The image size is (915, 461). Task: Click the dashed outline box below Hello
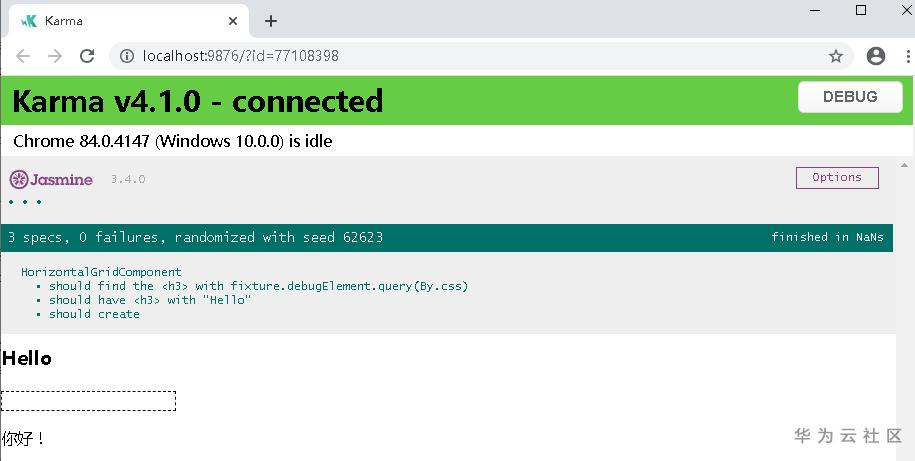88,401
